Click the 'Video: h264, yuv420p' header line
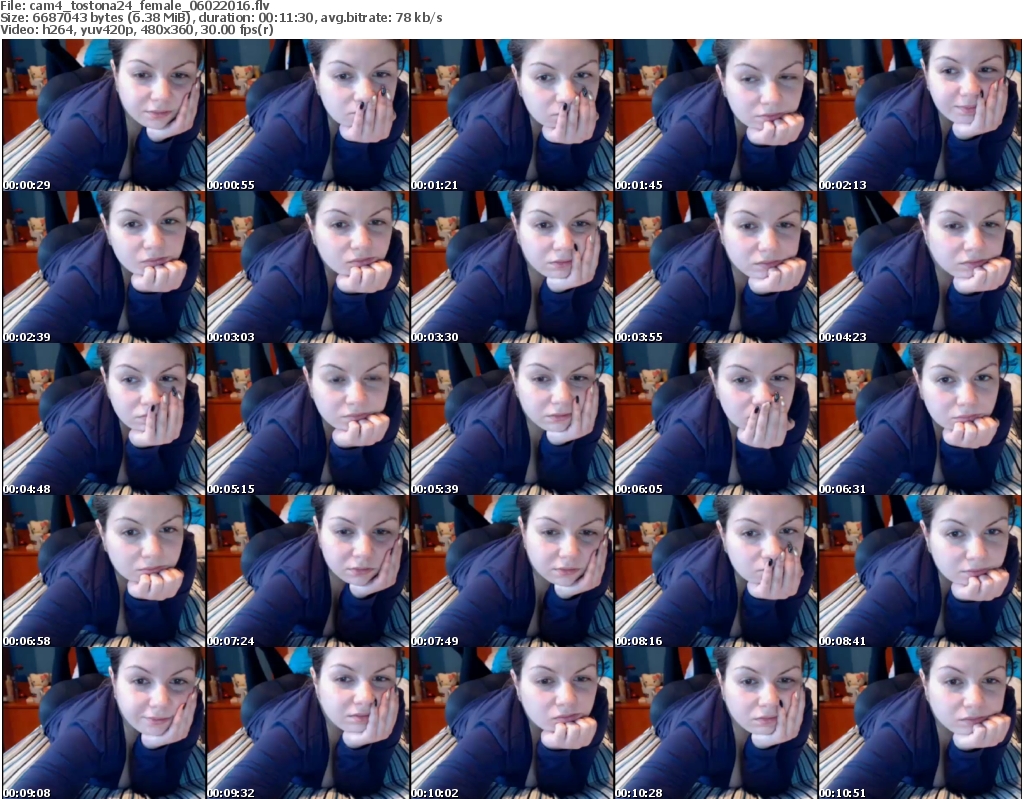Screen dimensions: 1024x799 pyautogui.click(x=136, y=30)
